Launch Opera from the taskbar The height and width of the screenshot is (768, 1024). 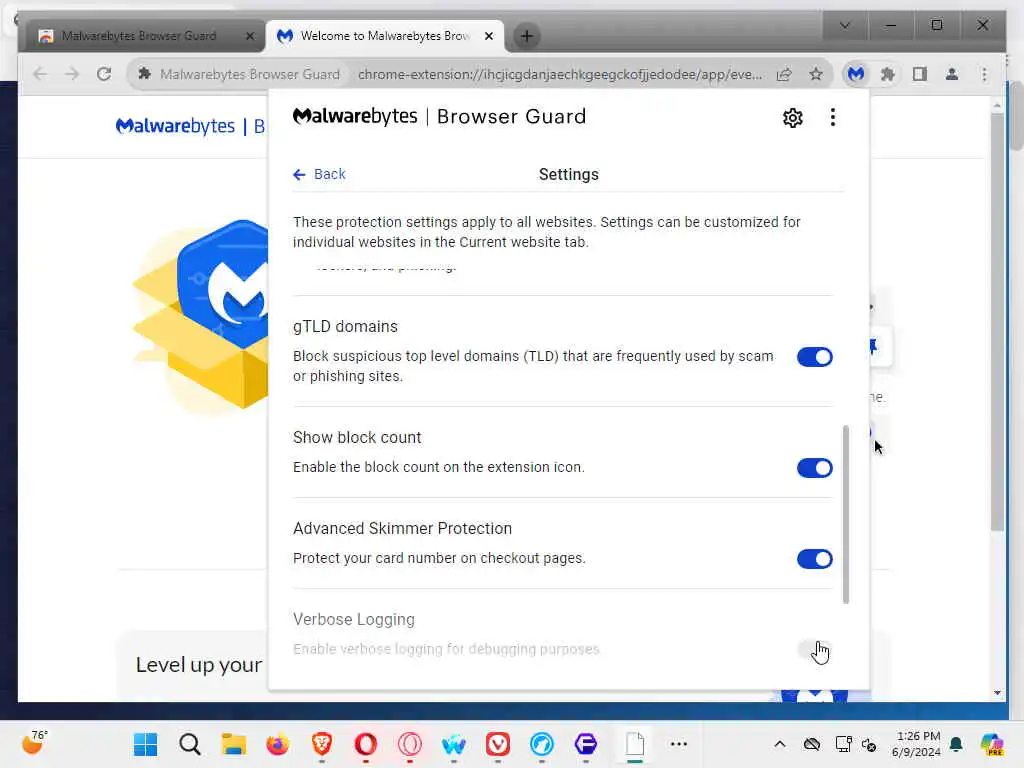(366, 744)
